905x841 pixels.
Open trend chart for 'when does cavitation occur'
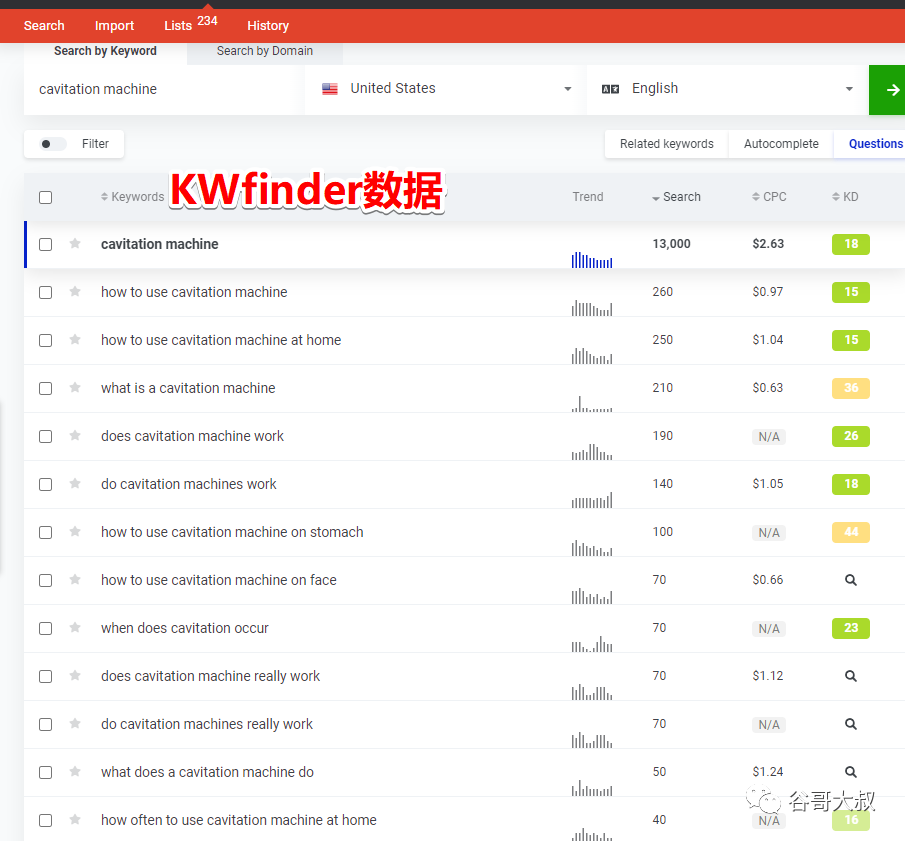coord(592,644)
